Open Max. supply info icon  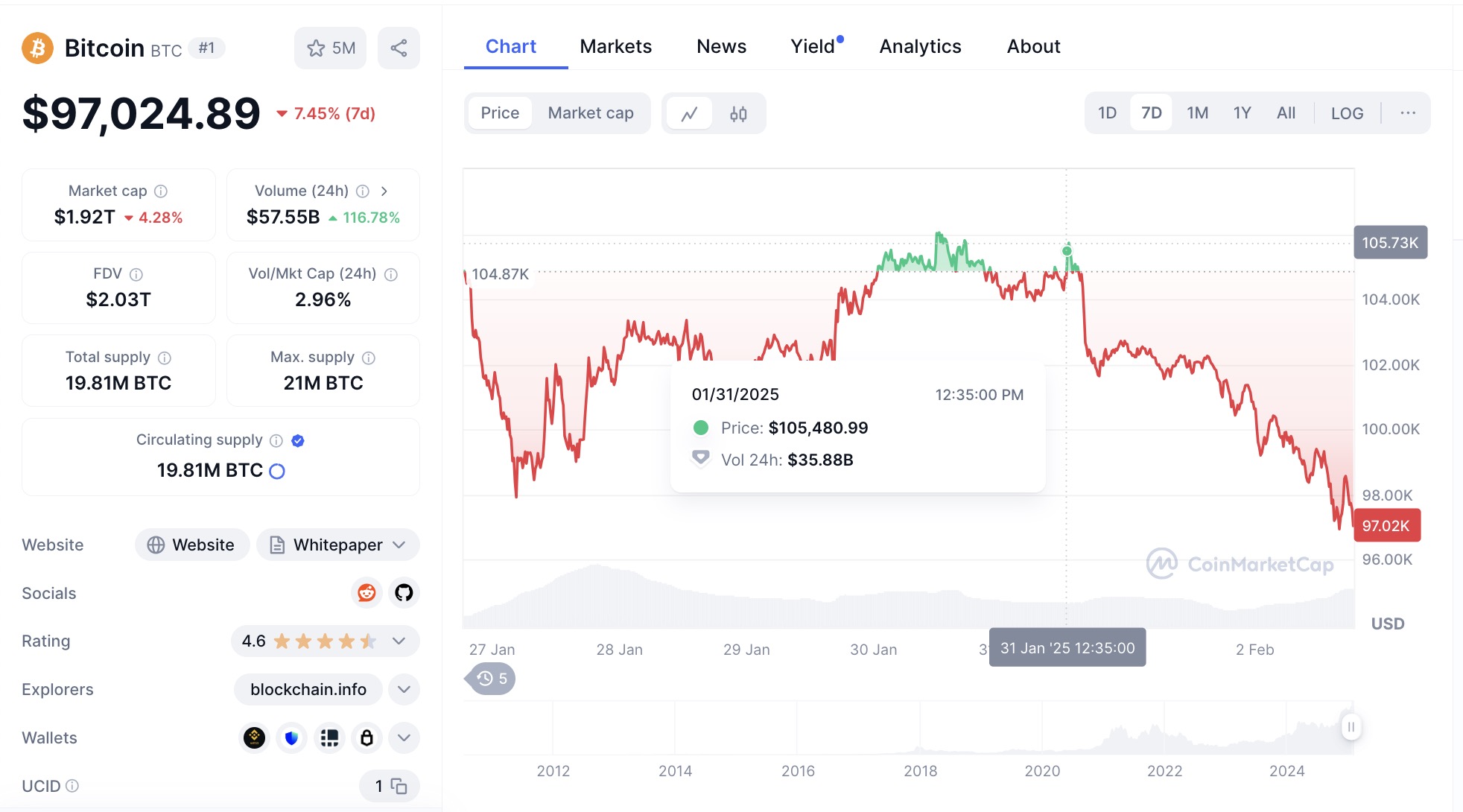click(x=369, y=358)
